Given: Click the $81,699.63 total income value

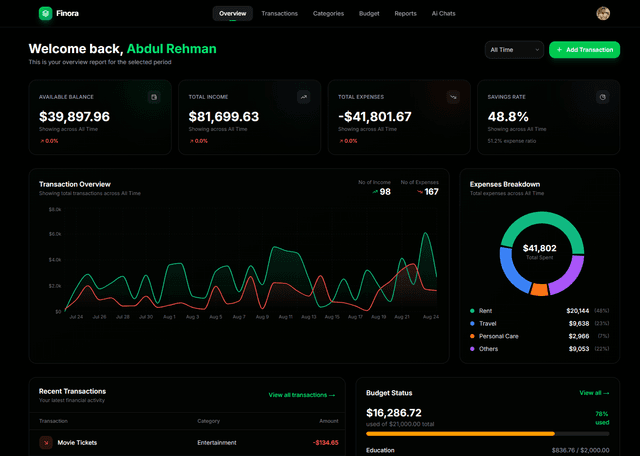Looking at the screenshot, I should click(x=224, y=117).
